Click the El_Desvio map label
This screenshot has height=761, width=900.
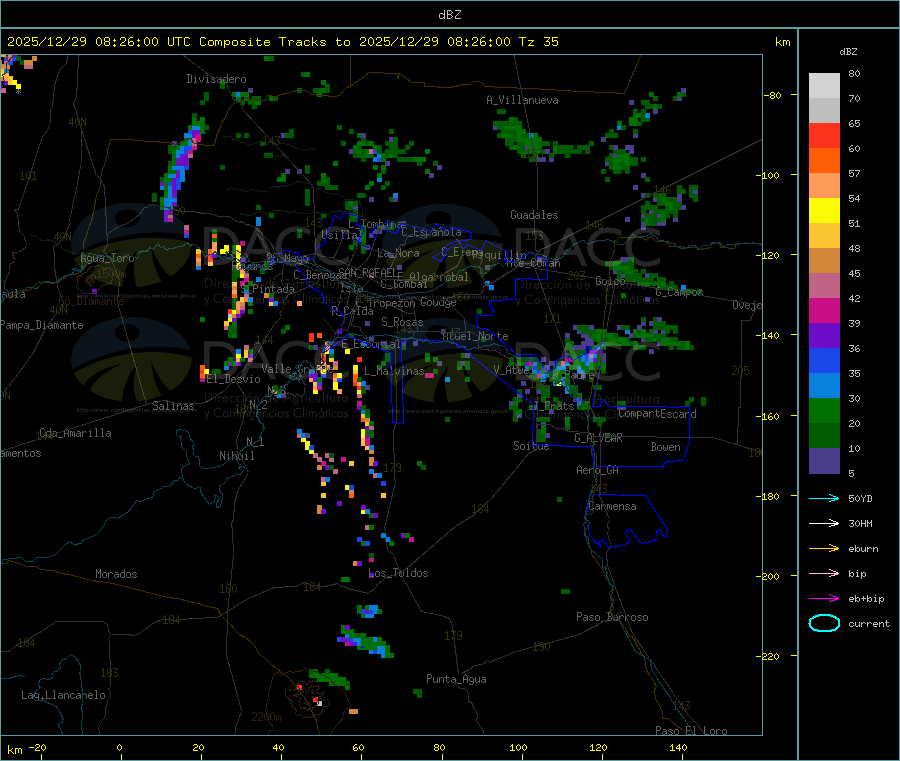(233, 379)
